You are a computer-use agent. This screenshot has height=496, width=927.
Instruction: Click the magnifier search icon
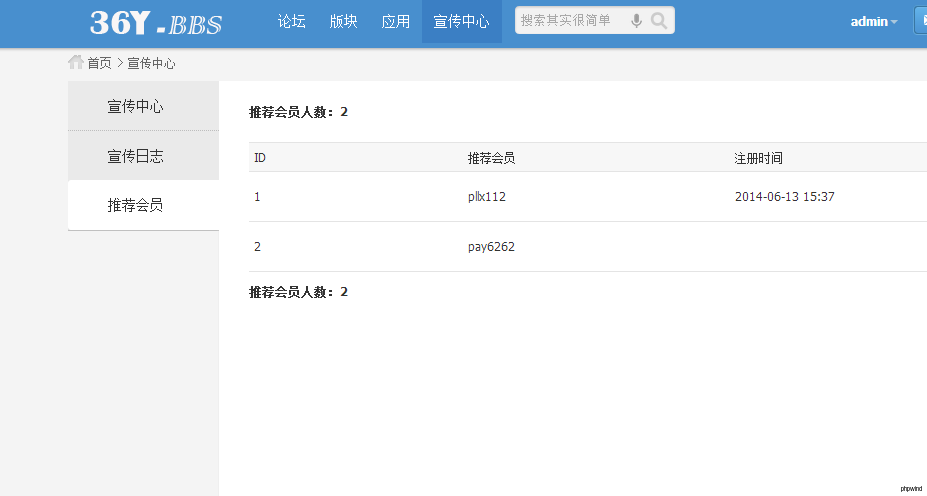(659, 21)
